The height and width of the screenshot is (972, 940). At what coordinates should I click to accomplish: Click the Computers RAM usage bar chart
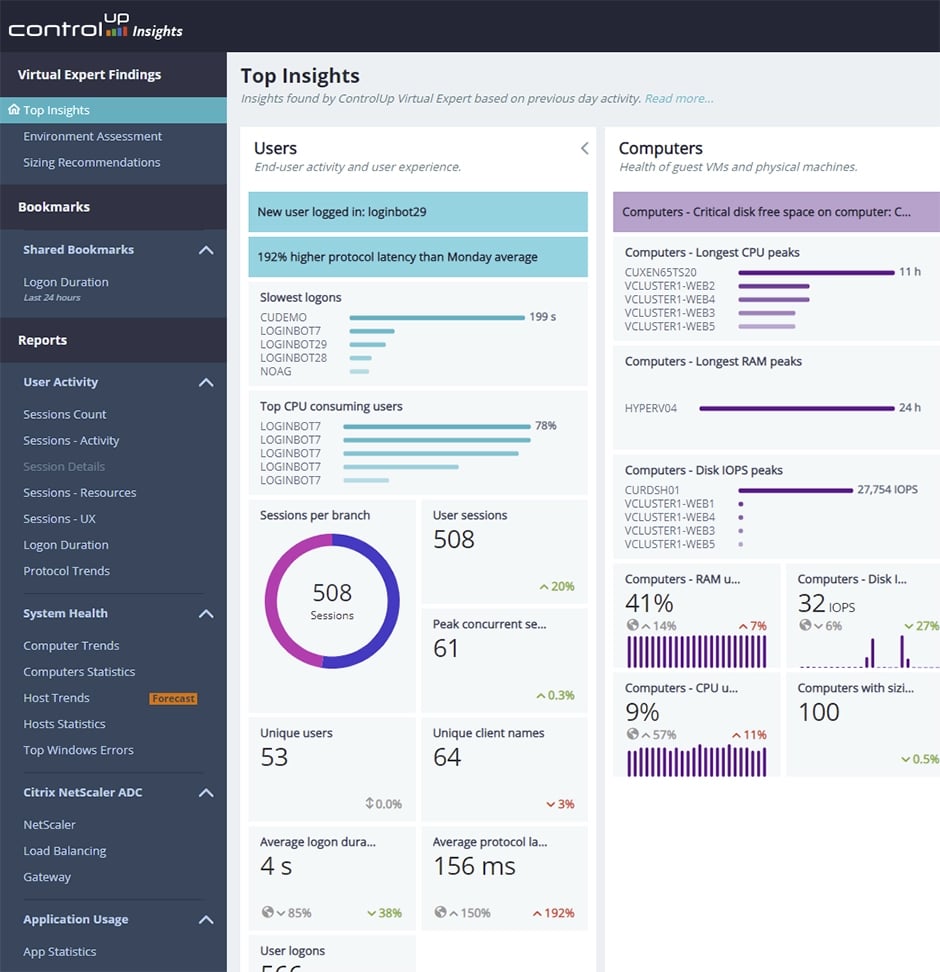(696, 652)
